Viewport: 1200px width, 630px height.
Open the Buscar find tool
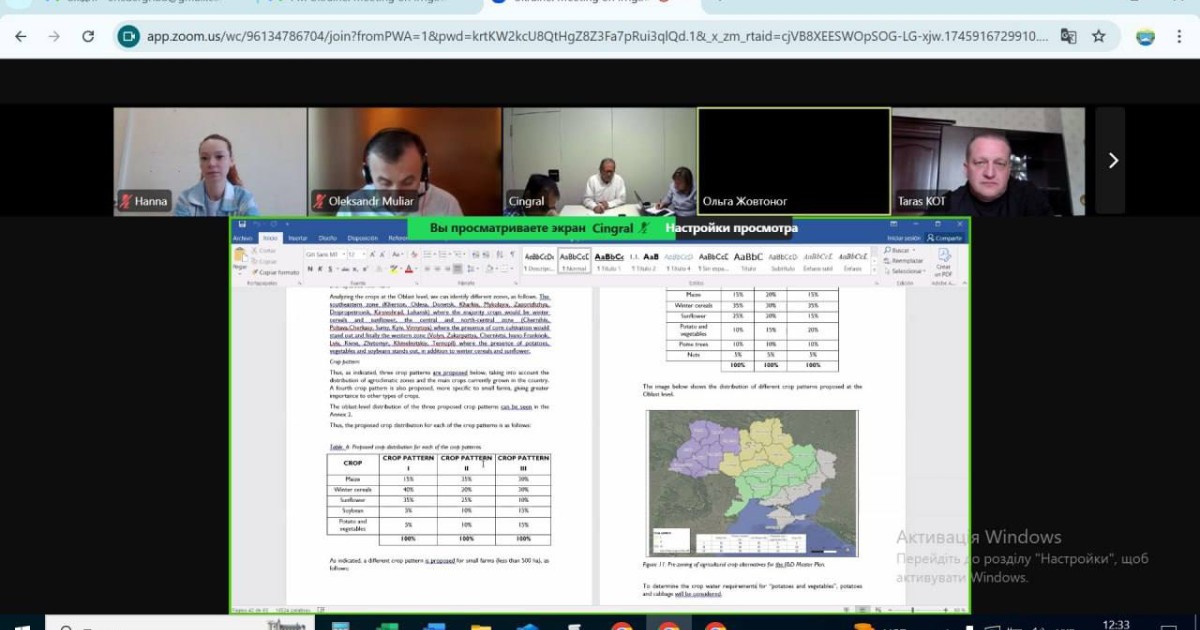(900, 250)
